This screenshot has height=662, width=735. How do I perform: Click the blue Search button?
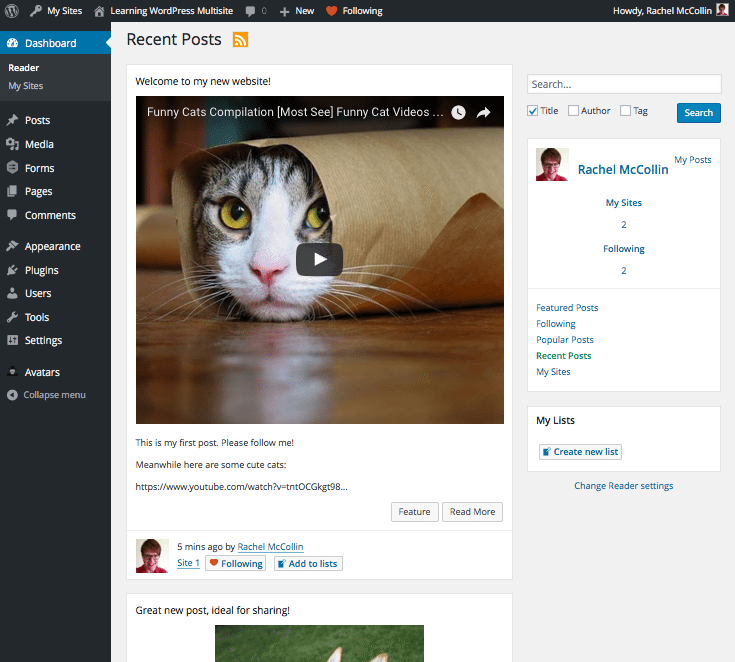point(698,113)
